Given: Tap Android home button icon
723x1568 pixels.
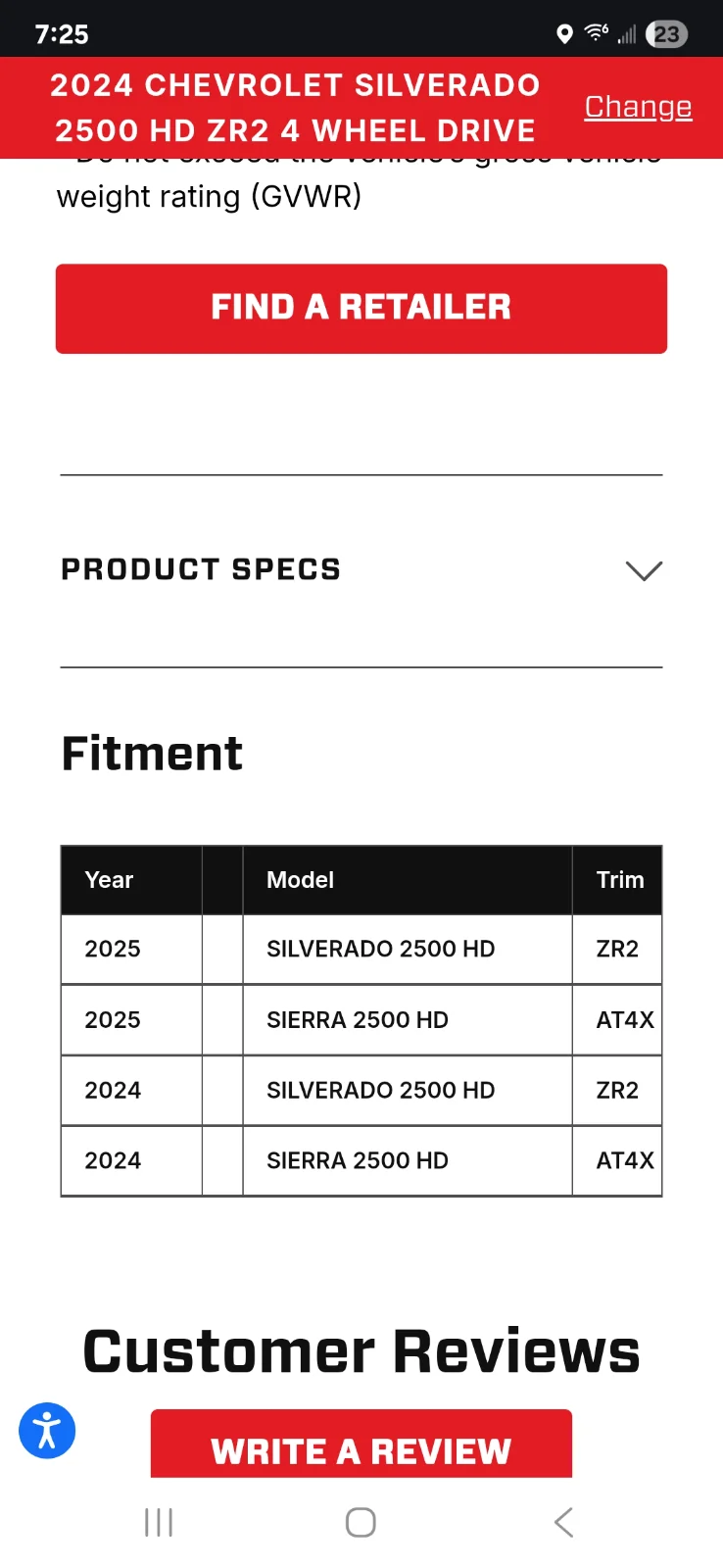Looking at the screenshot, I should click(x=361, y=1522).
